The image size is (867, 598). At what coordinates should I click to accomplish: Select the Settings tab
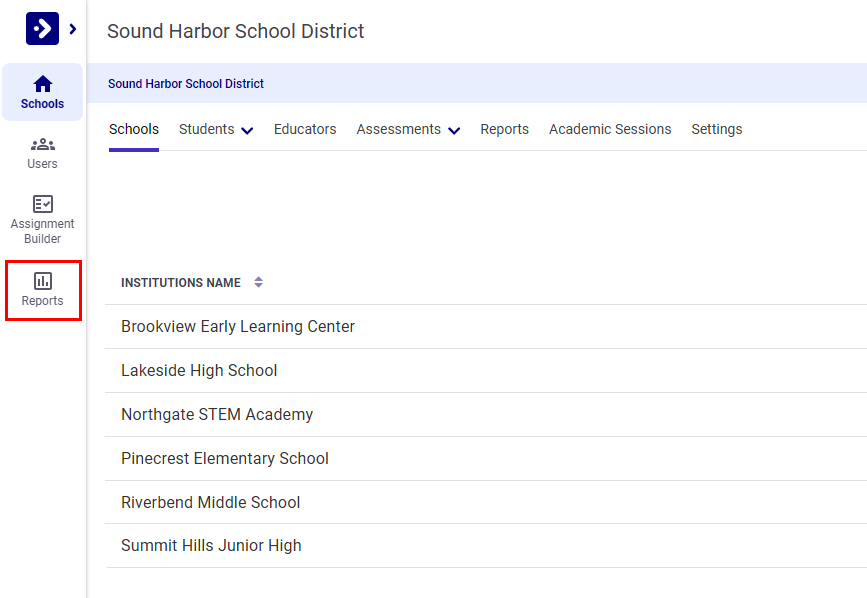click(716, 129)
